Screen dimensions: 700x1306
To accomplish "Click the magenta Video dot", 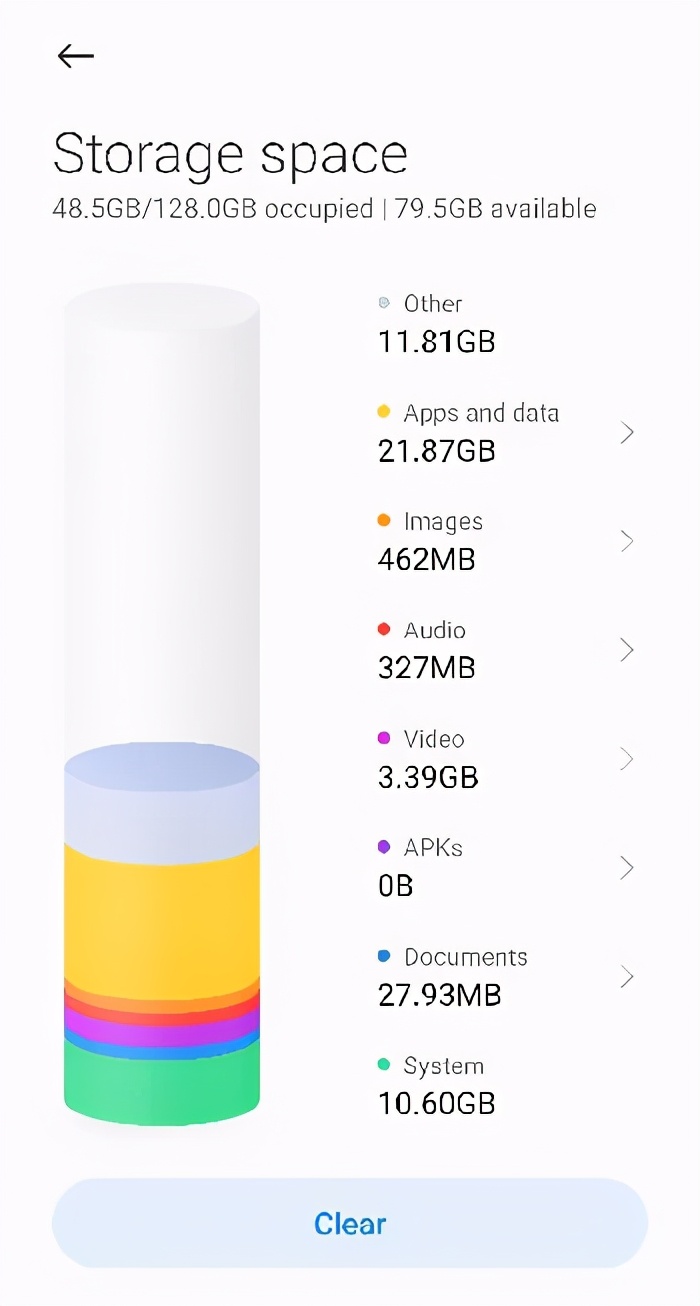I will (384, 739).
